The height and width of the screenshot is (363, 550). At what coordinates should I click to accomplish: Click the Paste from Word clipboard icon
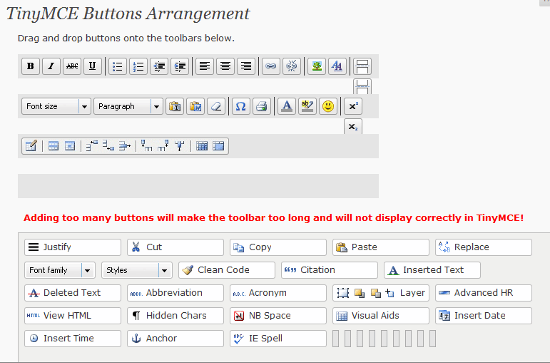point(195,106)
